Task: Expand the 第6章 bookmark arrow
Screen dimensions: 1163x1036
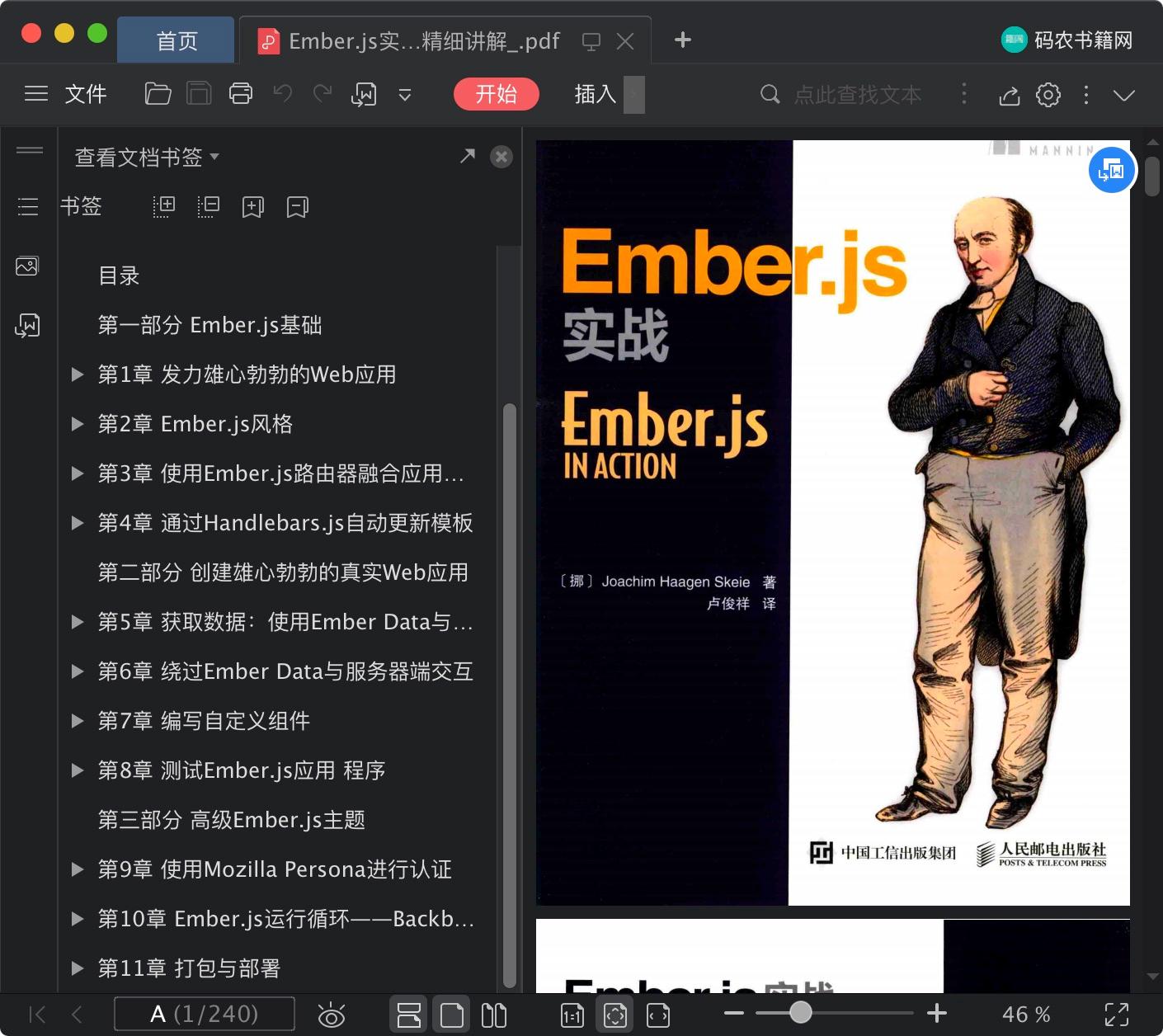Action: (x=78, y=671)
